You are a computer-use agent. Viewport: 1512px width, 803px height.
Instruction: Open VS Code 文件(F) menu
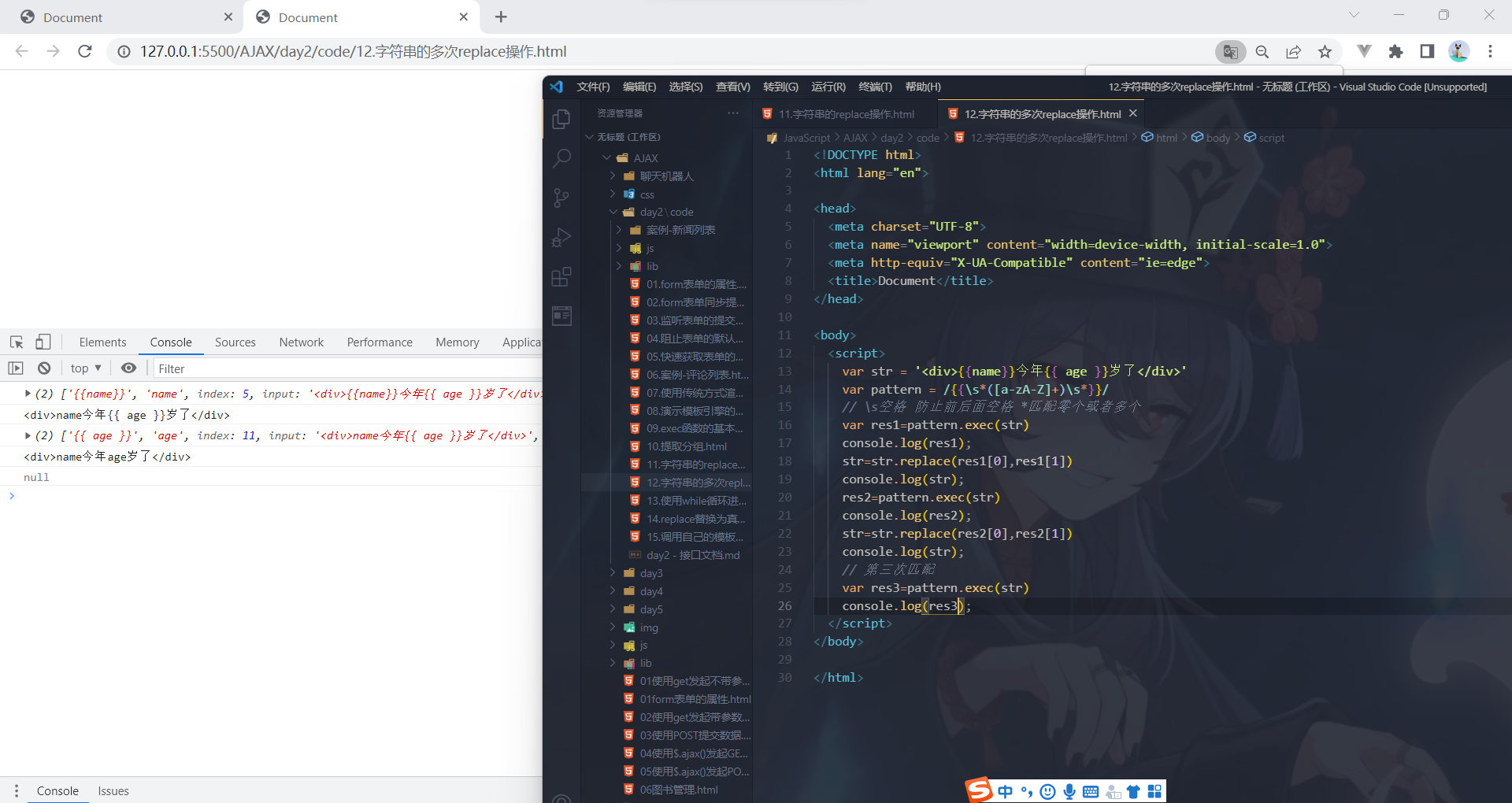pyautogui.click(x=593, y=87)
